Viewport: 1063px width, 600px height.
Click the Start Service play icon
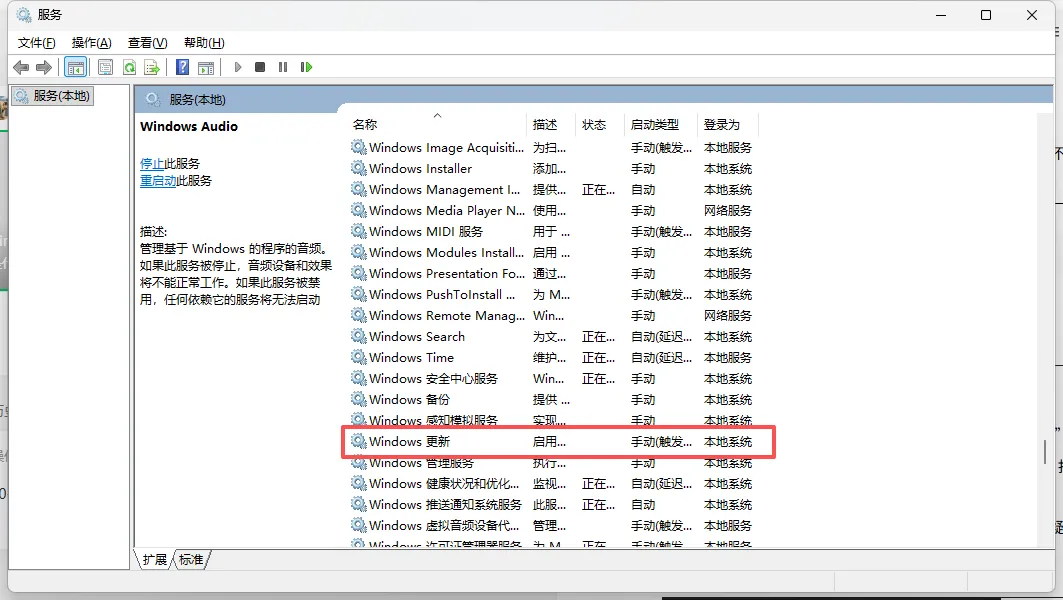tap(238, 67)
